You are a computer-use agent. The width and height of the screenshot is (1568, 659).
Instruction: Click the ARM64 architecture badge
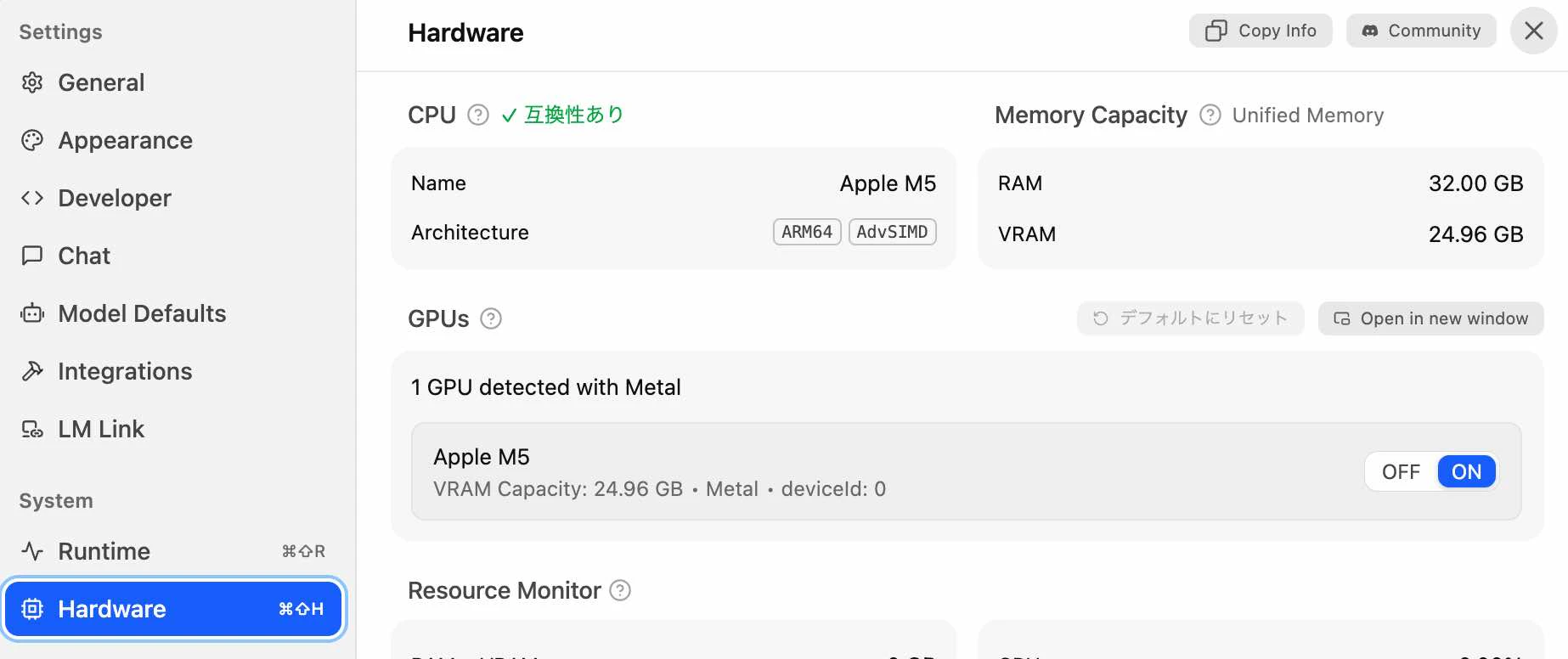point(807,232)
